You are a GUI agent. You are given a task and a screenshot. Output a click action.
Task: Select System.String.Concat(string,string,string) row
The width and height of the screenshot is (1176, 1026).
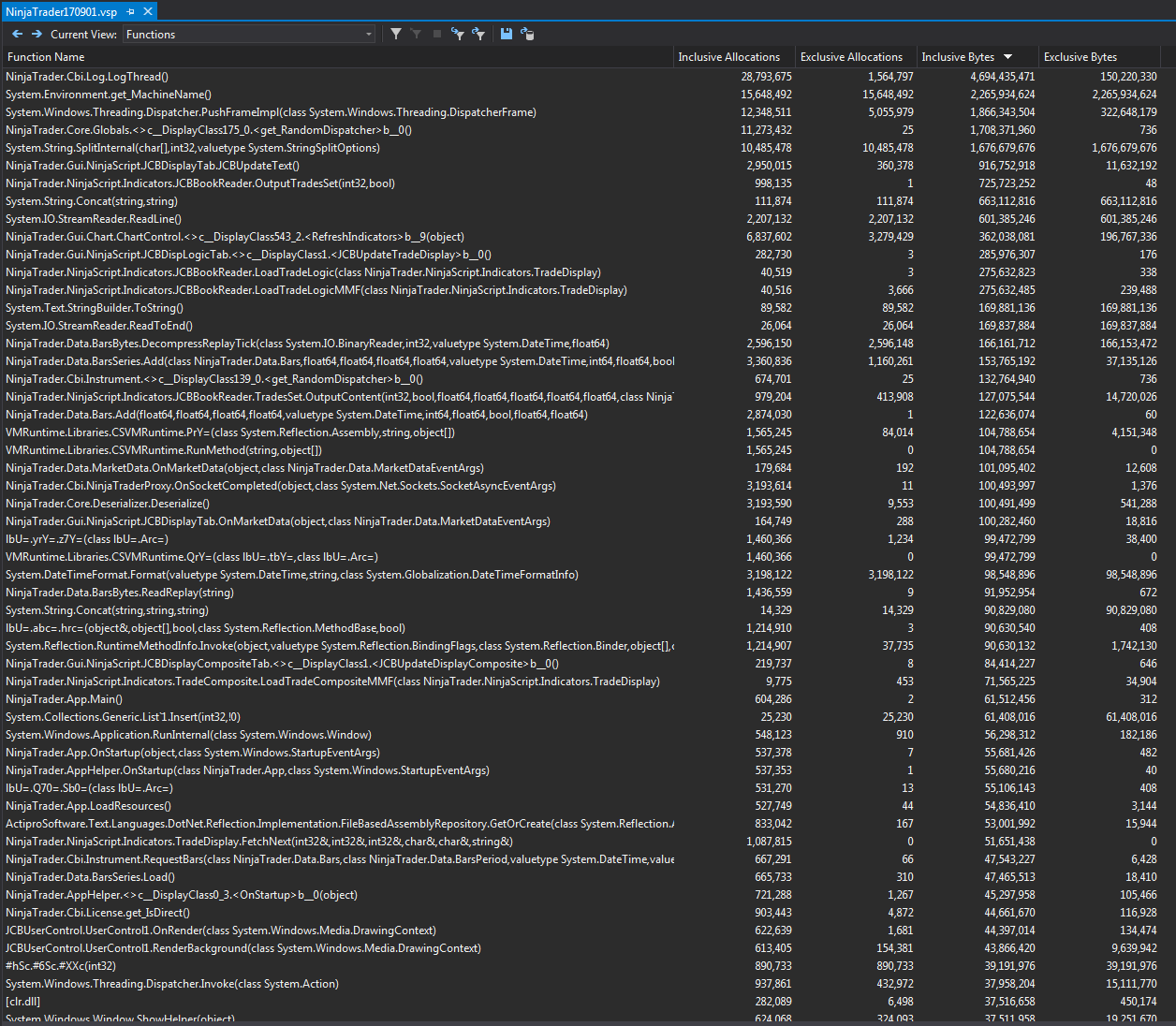pos(581,610)
